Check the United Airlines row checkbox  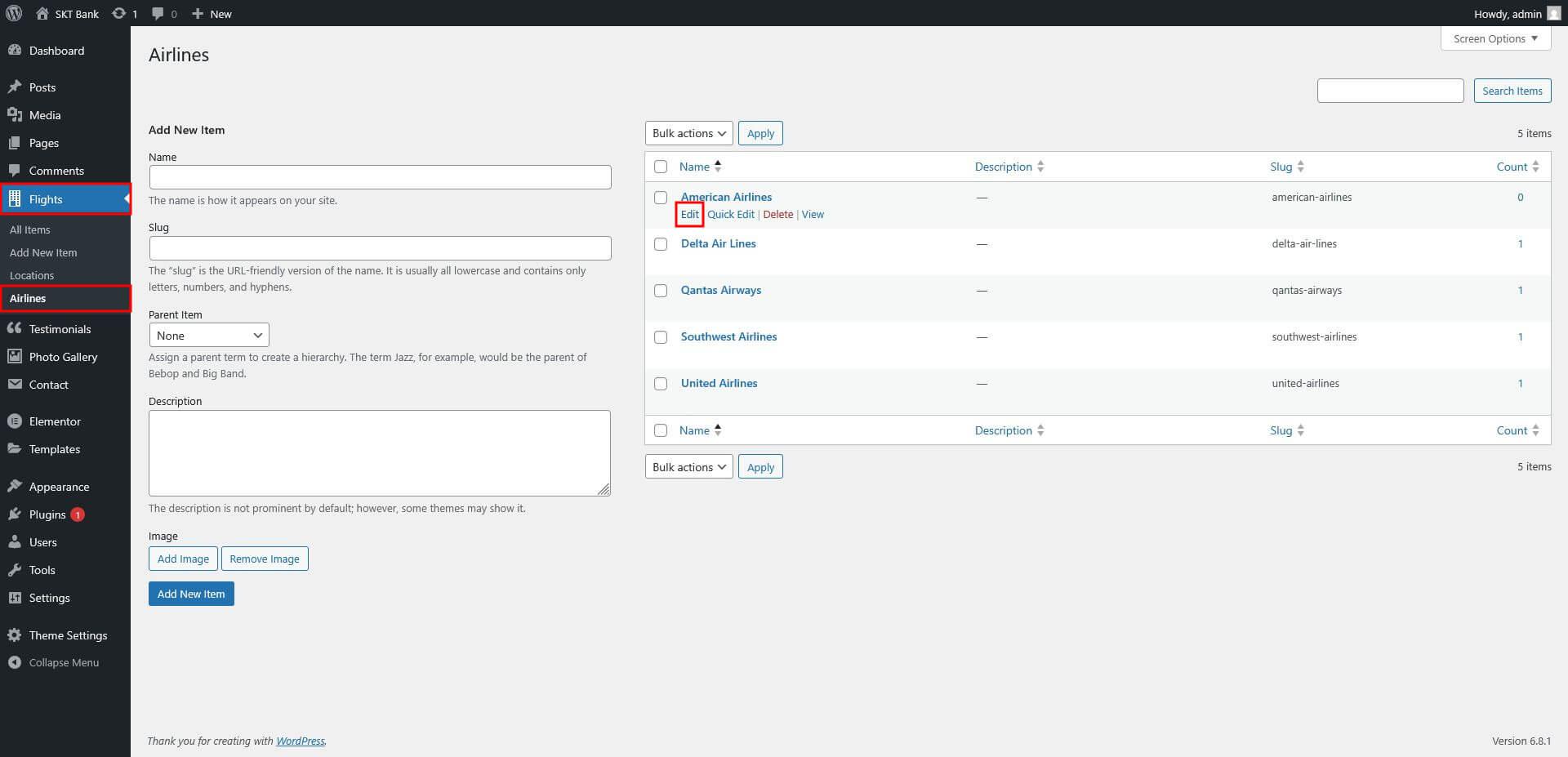click(661, 384)
